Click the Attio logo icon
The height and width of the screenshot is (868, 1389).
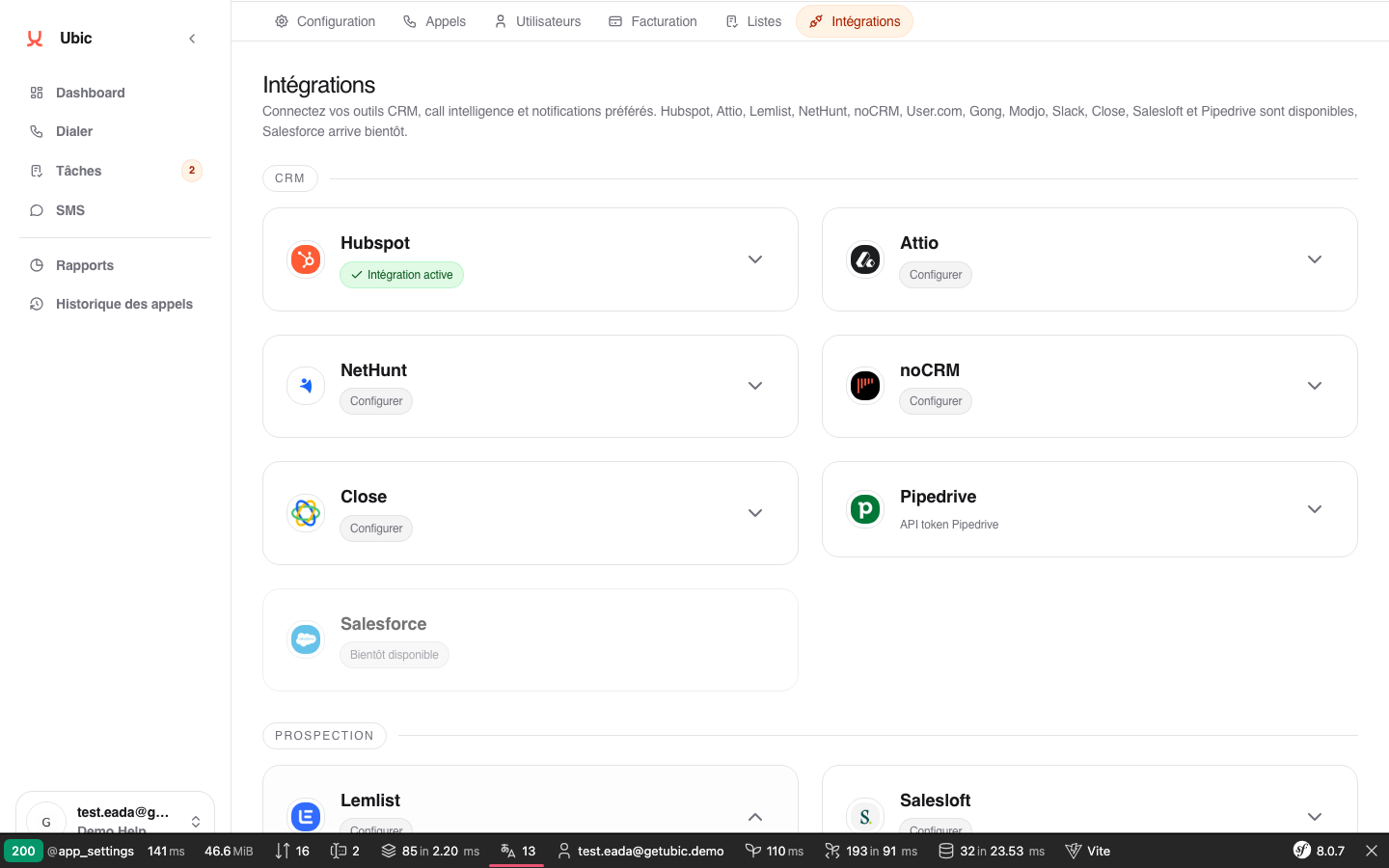[865, 259]
